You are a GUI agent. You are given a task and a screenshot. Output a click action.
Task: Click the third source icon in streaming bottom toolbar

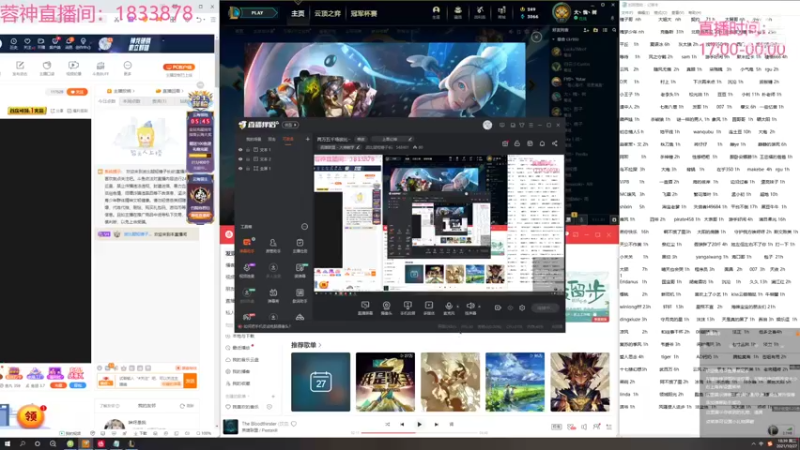(x=407, y=308)
